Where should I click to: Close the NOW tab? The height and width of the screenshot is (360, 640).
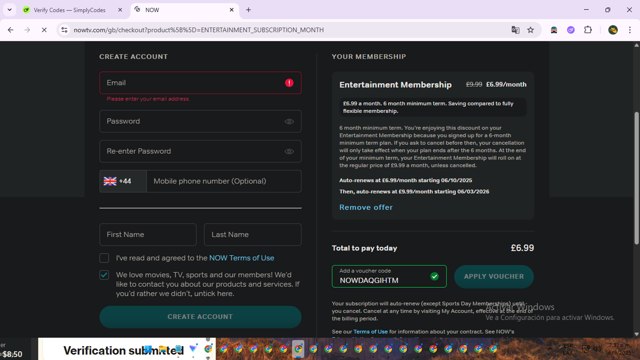[x=231, y=10]
